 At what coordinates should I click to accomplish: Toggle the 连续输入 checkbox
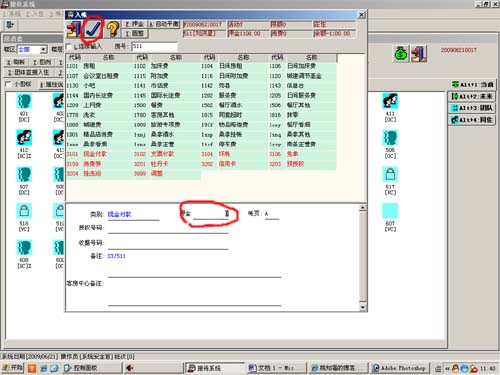coord(69,46)
